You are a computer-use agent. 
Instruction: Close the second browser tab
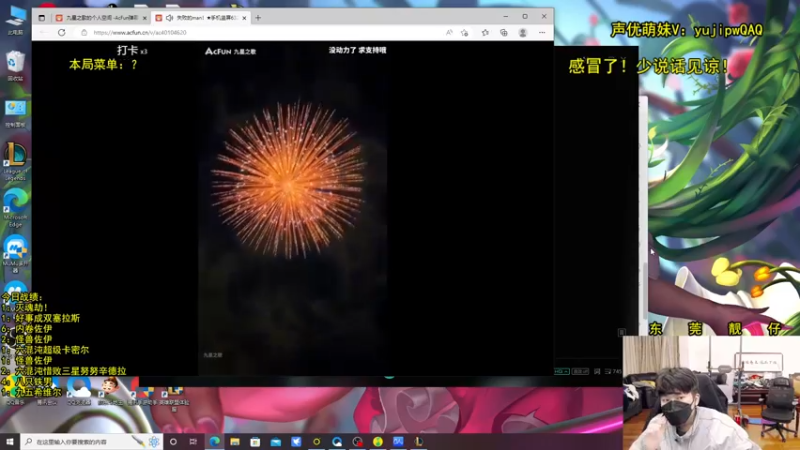pyautogui.click(x=244, y=18)
